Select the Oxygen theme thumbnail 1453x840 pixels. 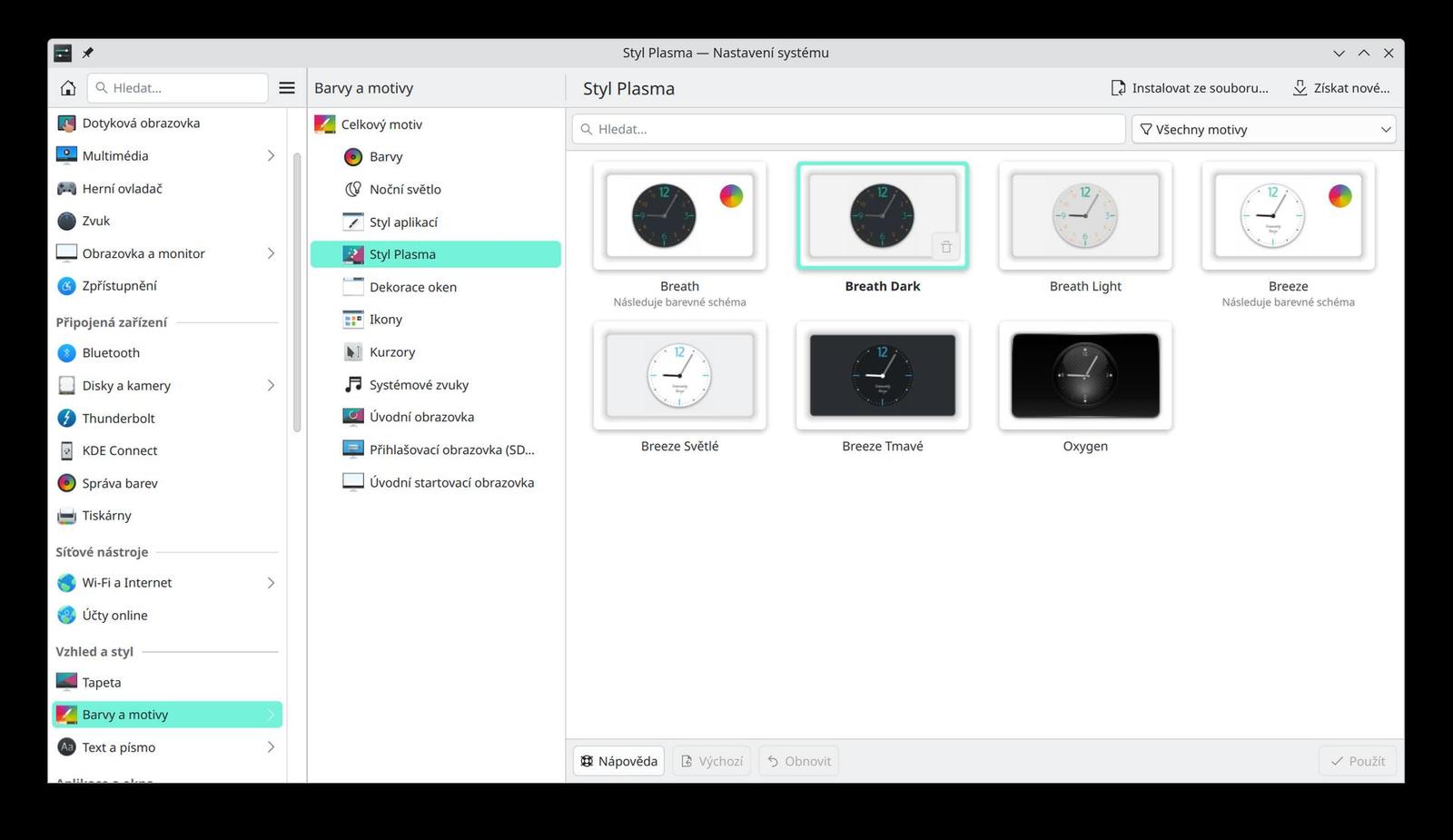1084,376
